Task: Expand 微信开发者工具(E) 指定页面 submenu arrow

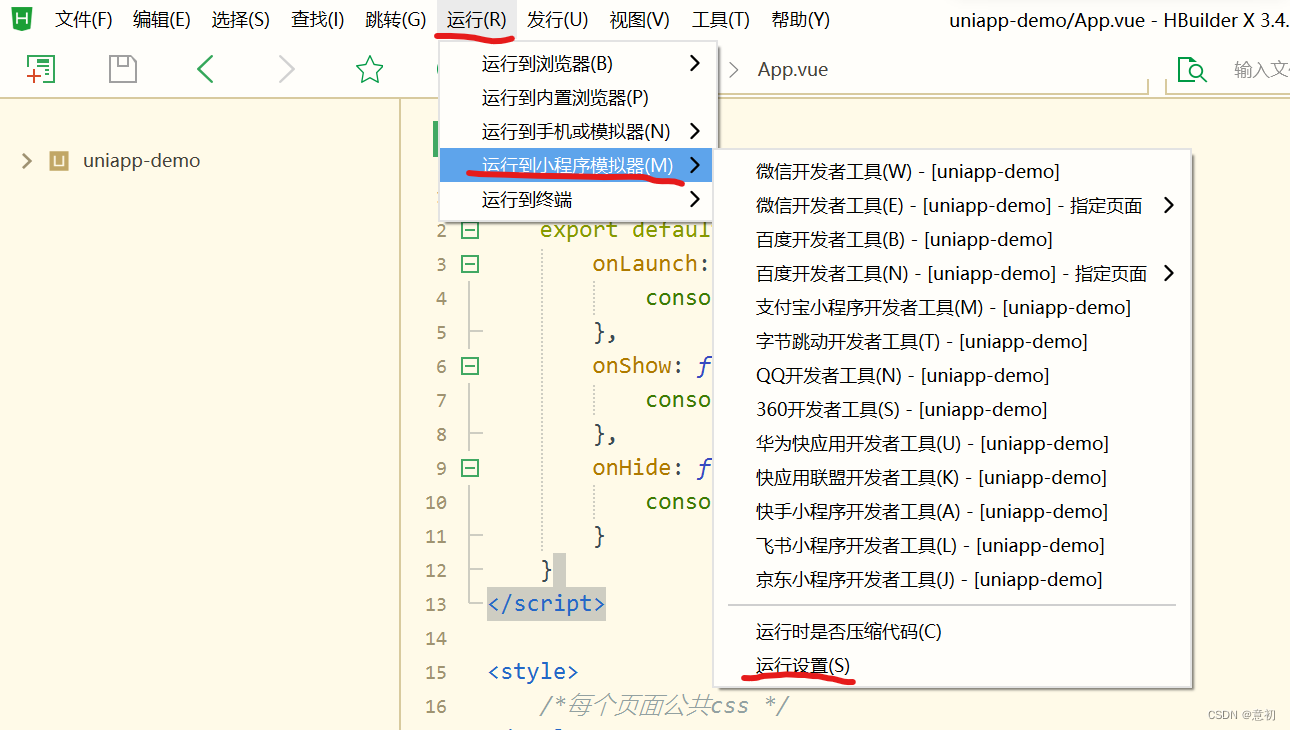Action: (1169, 206)
